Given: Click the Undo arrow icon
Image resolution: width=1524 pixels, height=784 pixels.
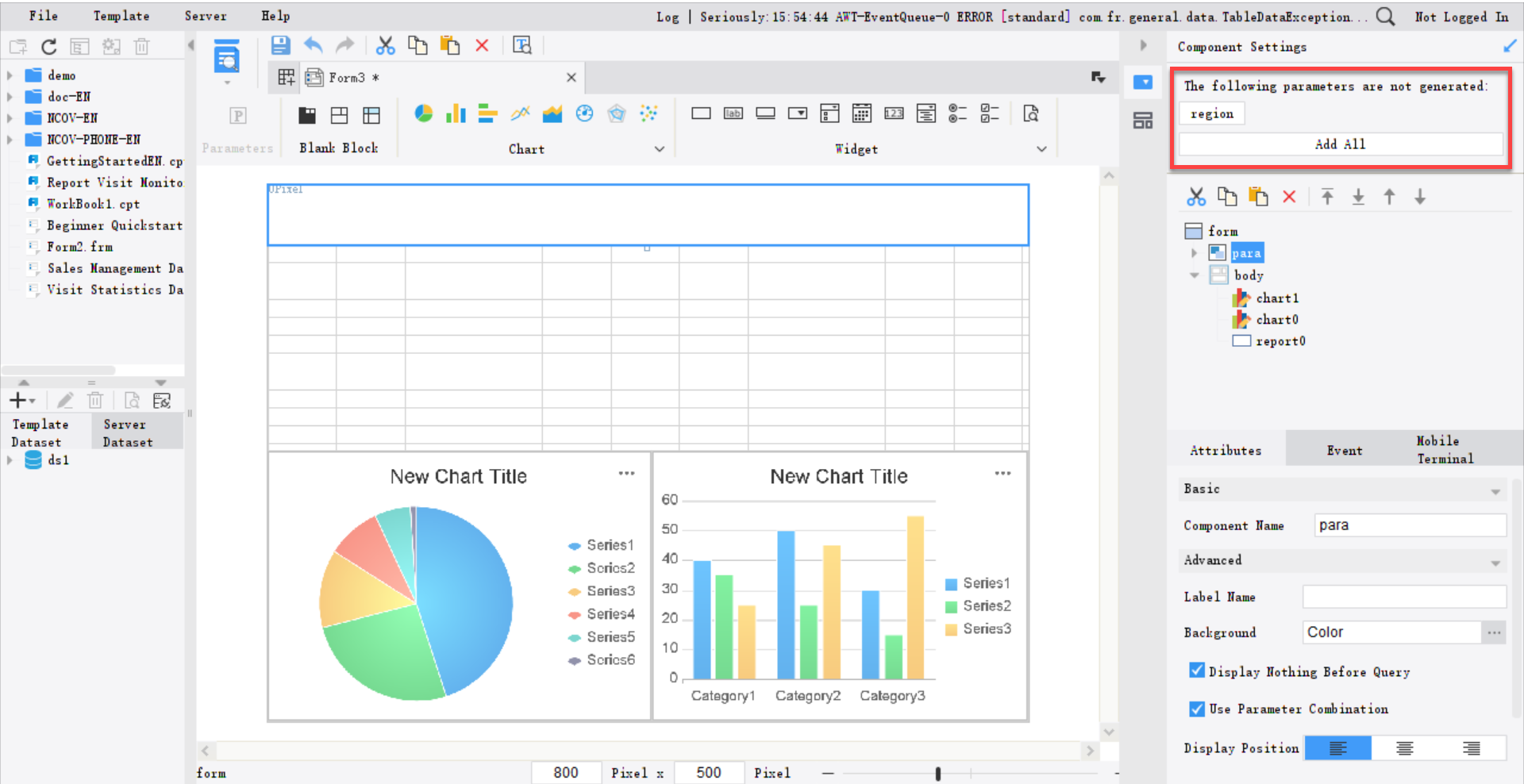Looking at the screenshot, I should pos(314,45).
